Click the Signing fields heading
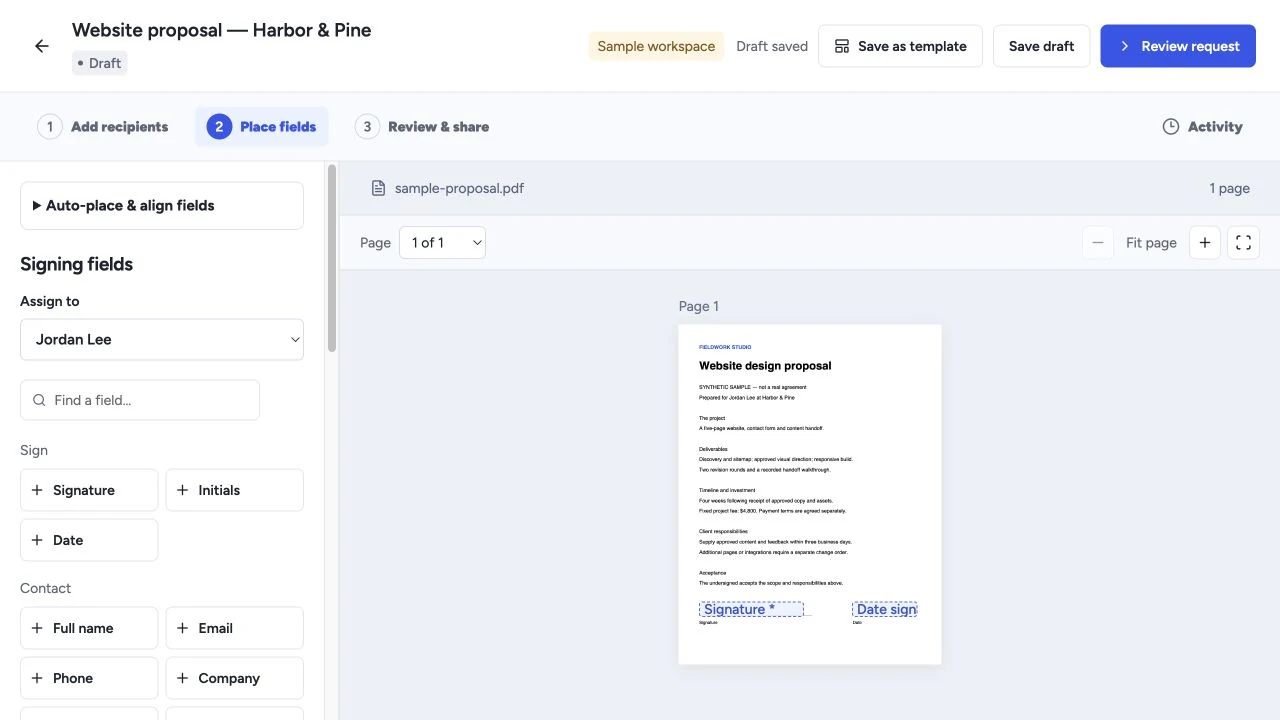 click(76, 264)
